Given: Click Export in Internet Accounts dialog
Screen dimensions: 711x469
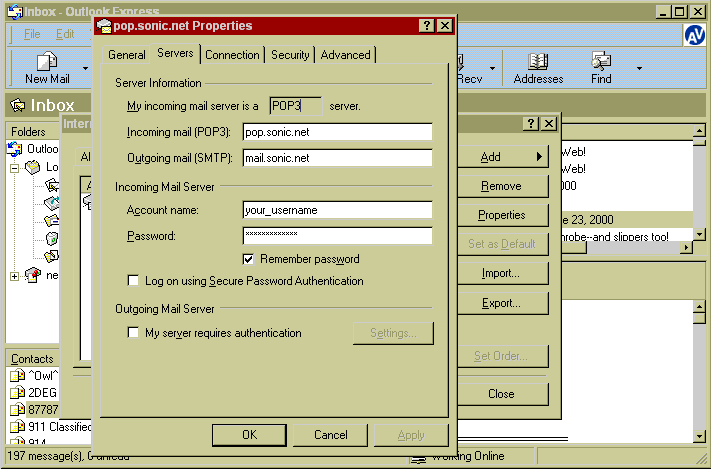Looking at the screenshot, I should pyautogui.click(x=502, y=303).
